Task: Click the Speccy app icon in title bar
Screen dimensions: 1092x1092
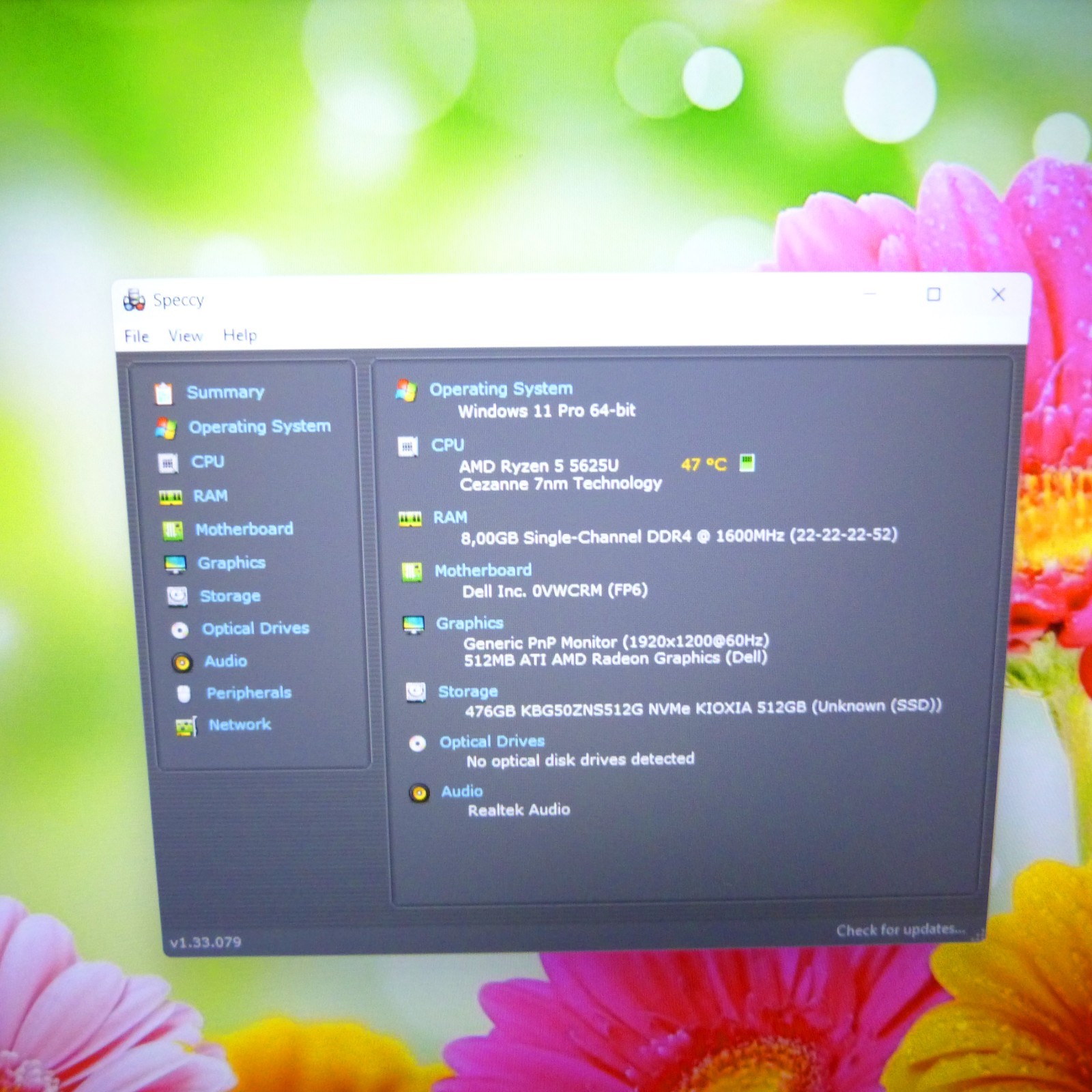Action: 134,300
